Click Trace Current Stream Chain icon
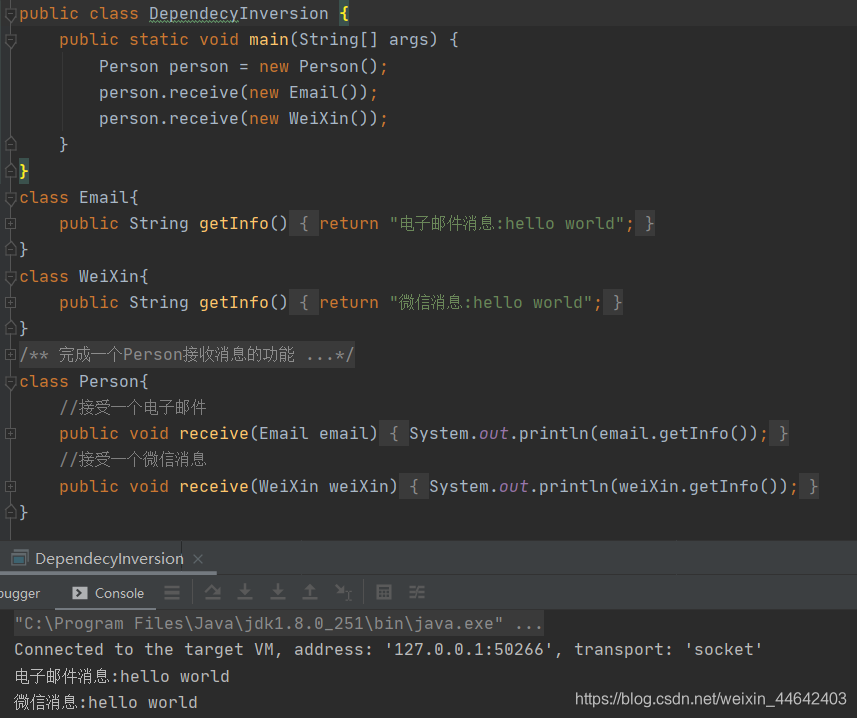Viewport: 857px width, 718px height. point(416,592)
